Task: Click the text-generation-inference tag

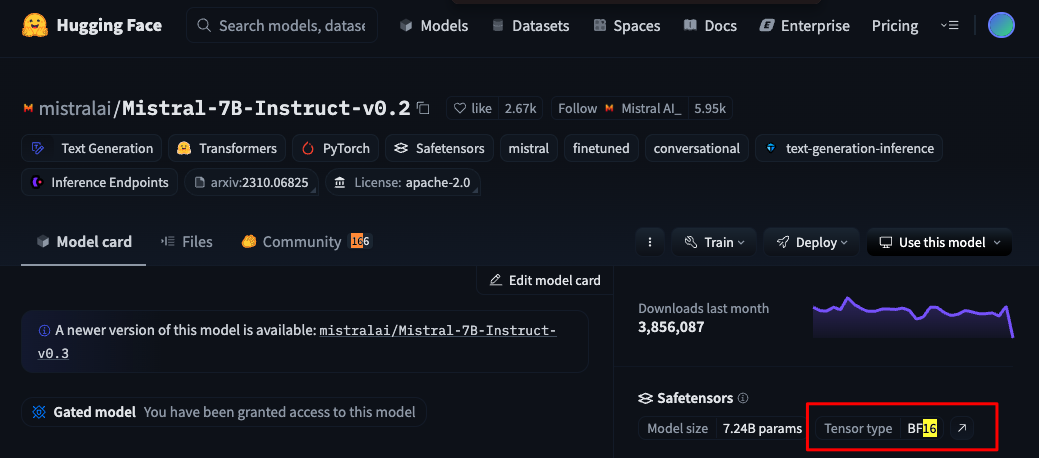Action: click(849, 148)
